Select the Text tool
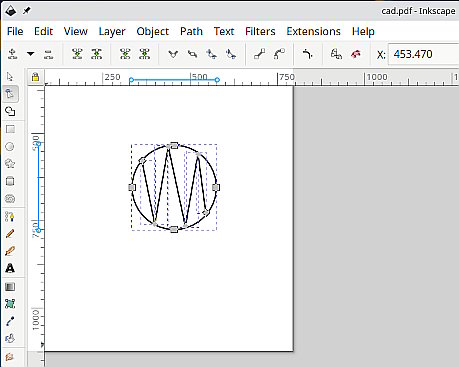This screenshot has height=367, width=459. [10, 268]
